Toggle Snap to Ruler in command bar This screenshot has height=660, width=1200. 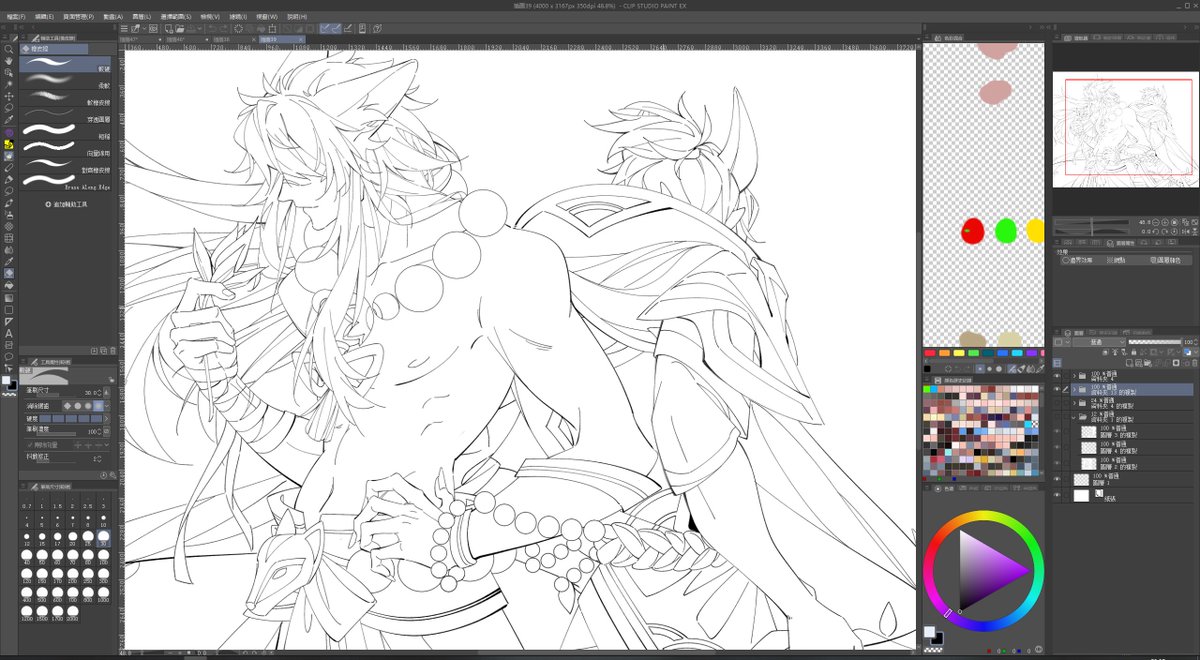pos(327,28)
